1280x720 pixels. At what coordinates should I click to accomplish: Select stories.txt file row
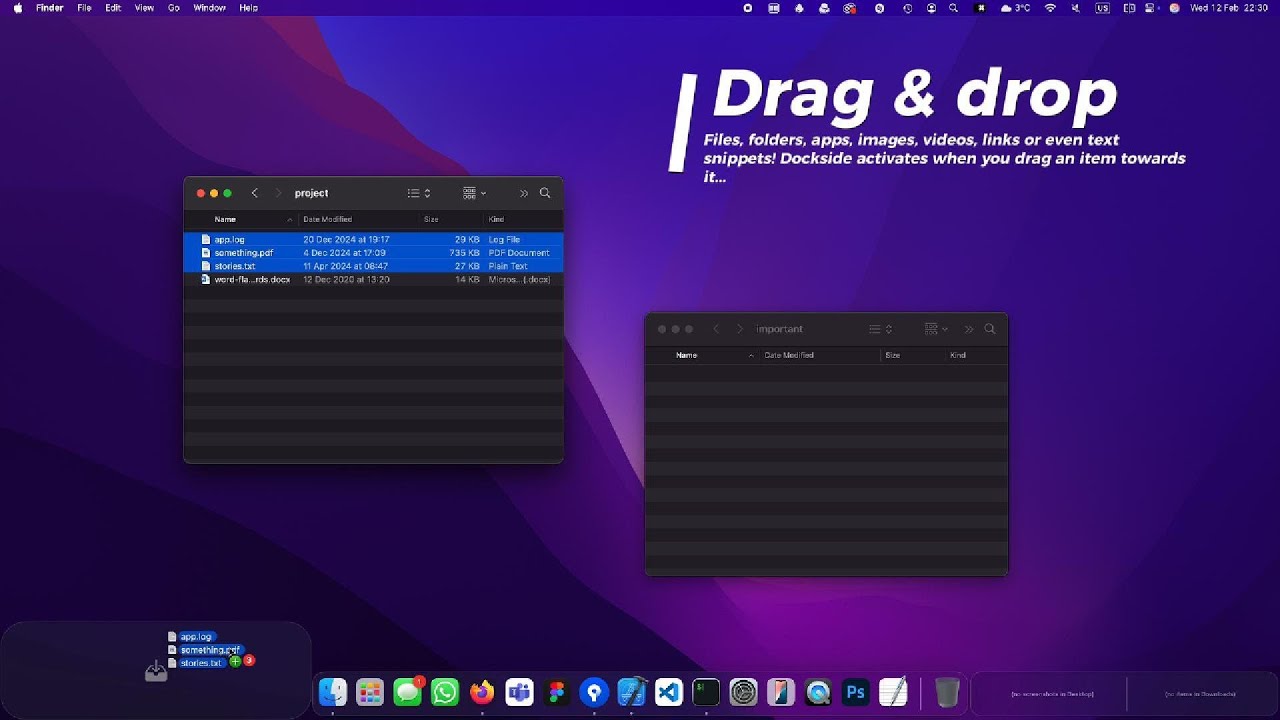click(x=373, y=266)
